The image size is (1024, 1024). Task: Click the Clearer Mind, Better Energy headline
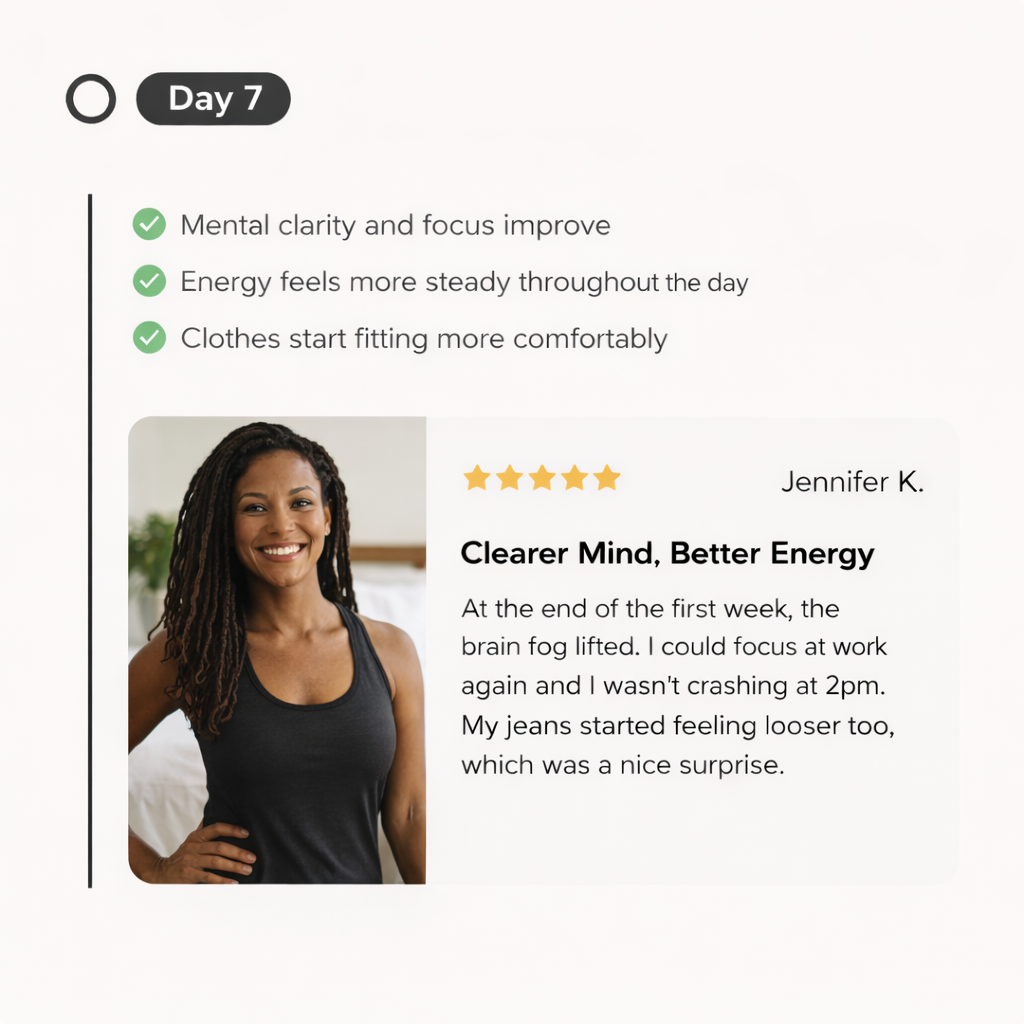tap(667, 553)
